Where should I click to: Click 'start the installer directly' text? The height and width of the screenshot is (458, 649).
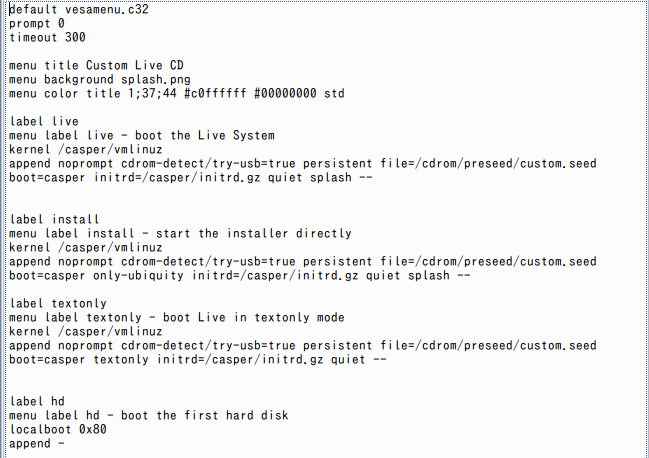(x=254, y=233)
